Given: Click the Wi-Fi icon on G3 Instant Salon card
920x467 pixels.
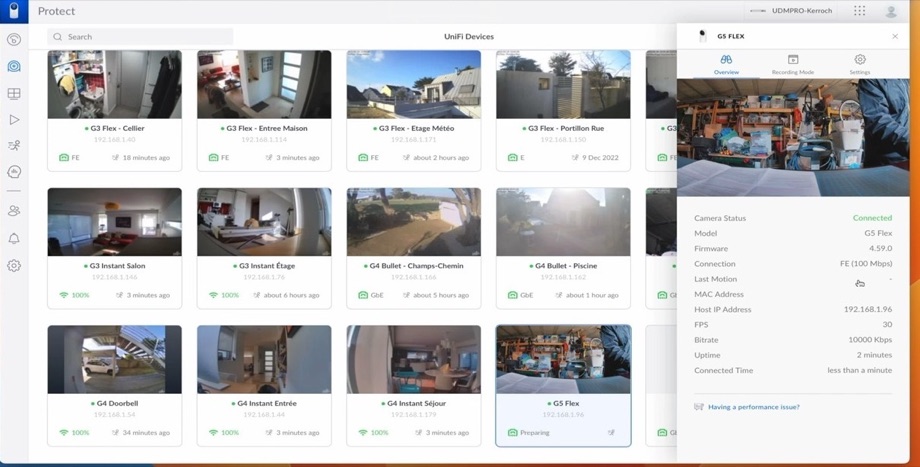Looking at the screenshot, I should (x=63, y=295).
